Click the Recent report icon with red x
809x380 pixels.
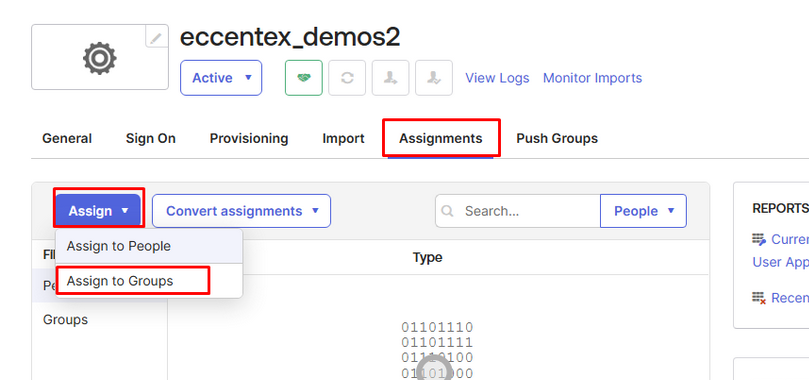[759, 298]
